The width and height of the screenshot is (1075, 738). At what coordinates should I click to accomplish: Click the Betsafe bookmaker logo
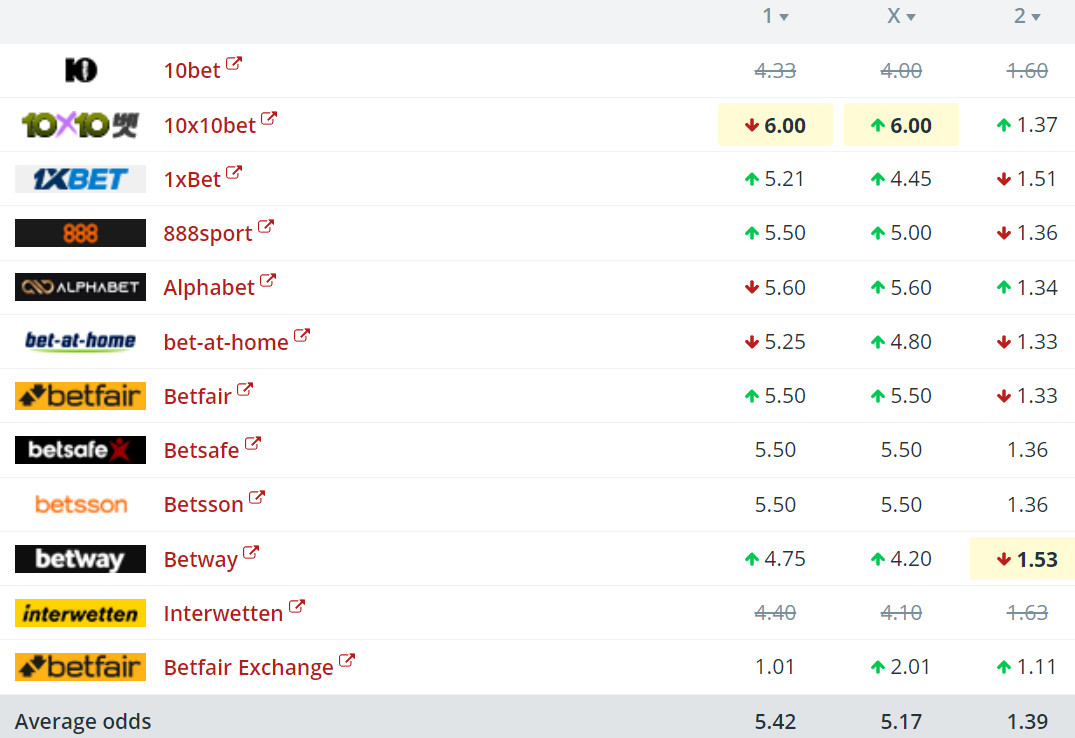point(80,450)
